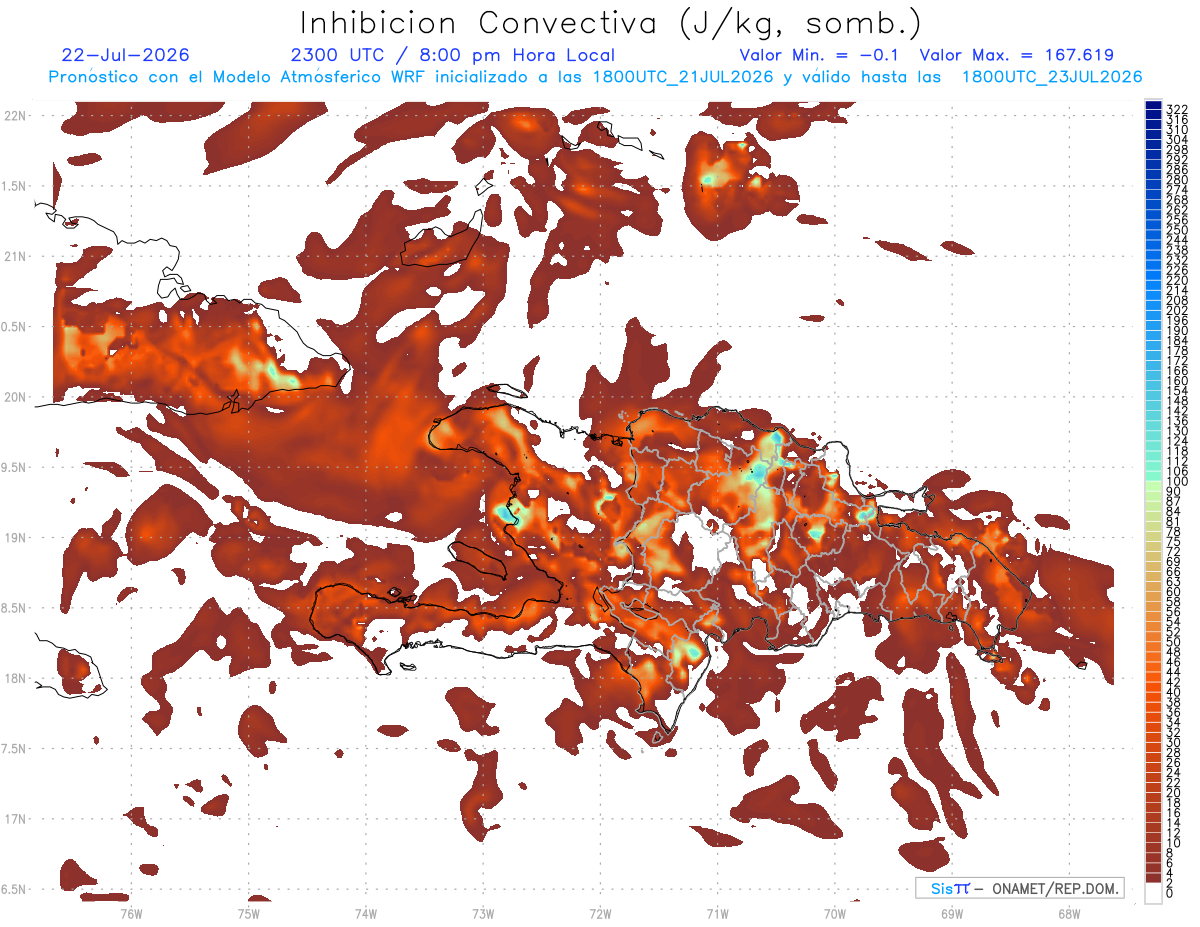
Task: Click the '76W' longitude label
Action: click(x=131, y=913)
